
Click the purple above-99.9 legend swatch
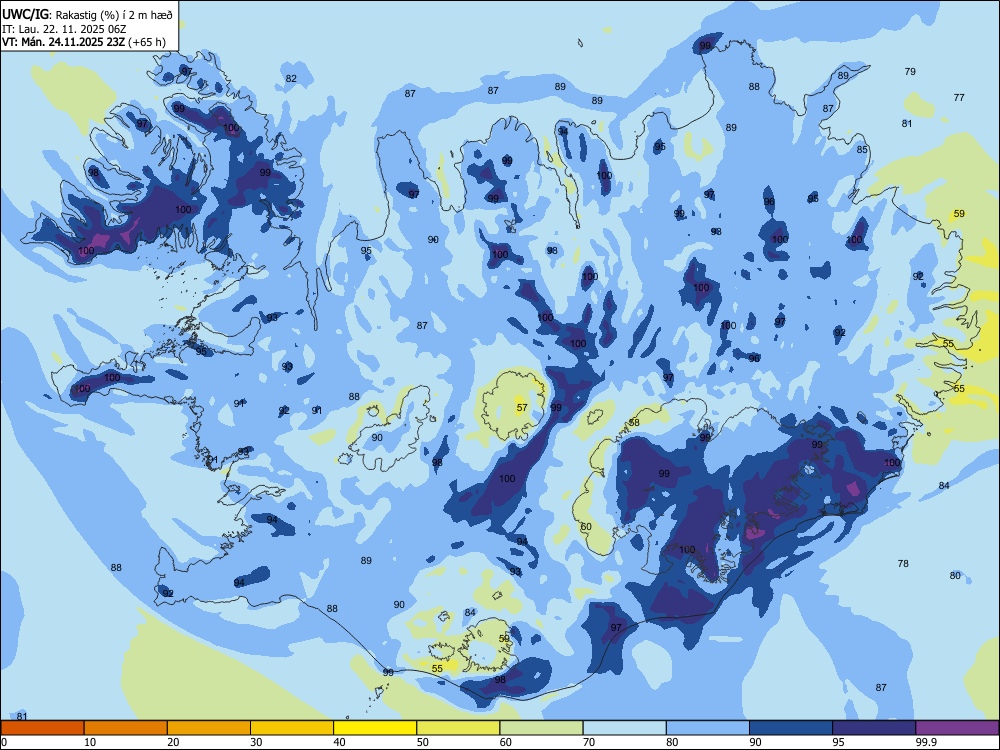(x=957, y=728)
